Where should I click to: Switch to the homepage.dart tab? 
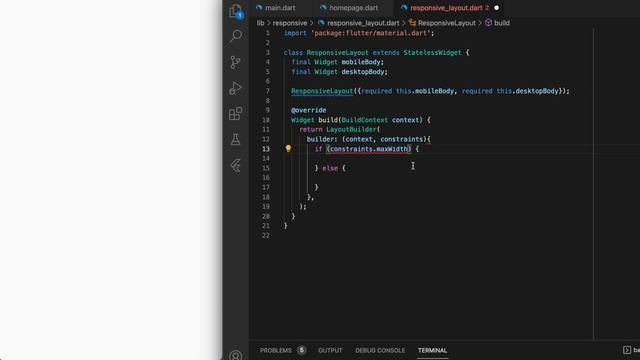[353, 8]
